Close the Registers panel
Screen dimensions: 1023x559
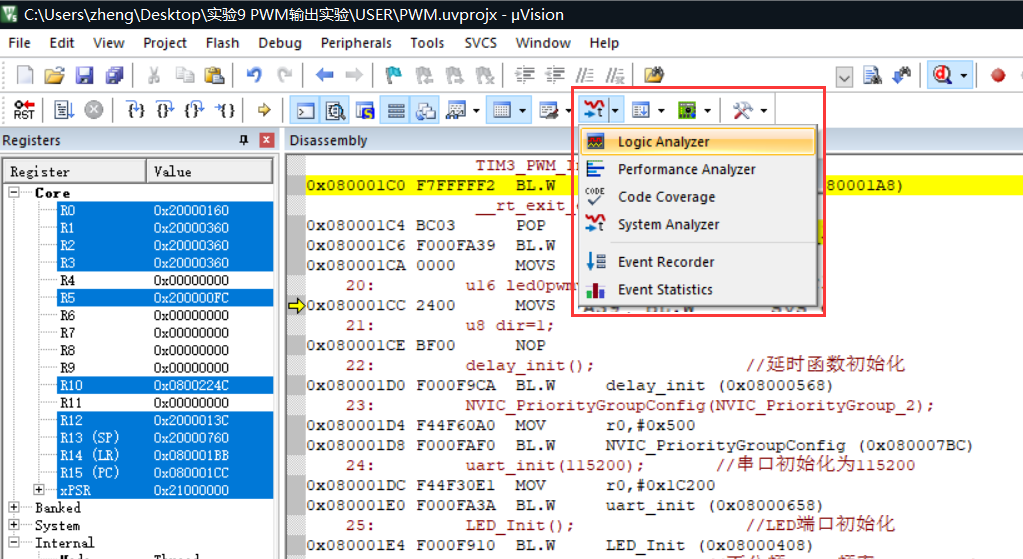[x=266, y=140]
